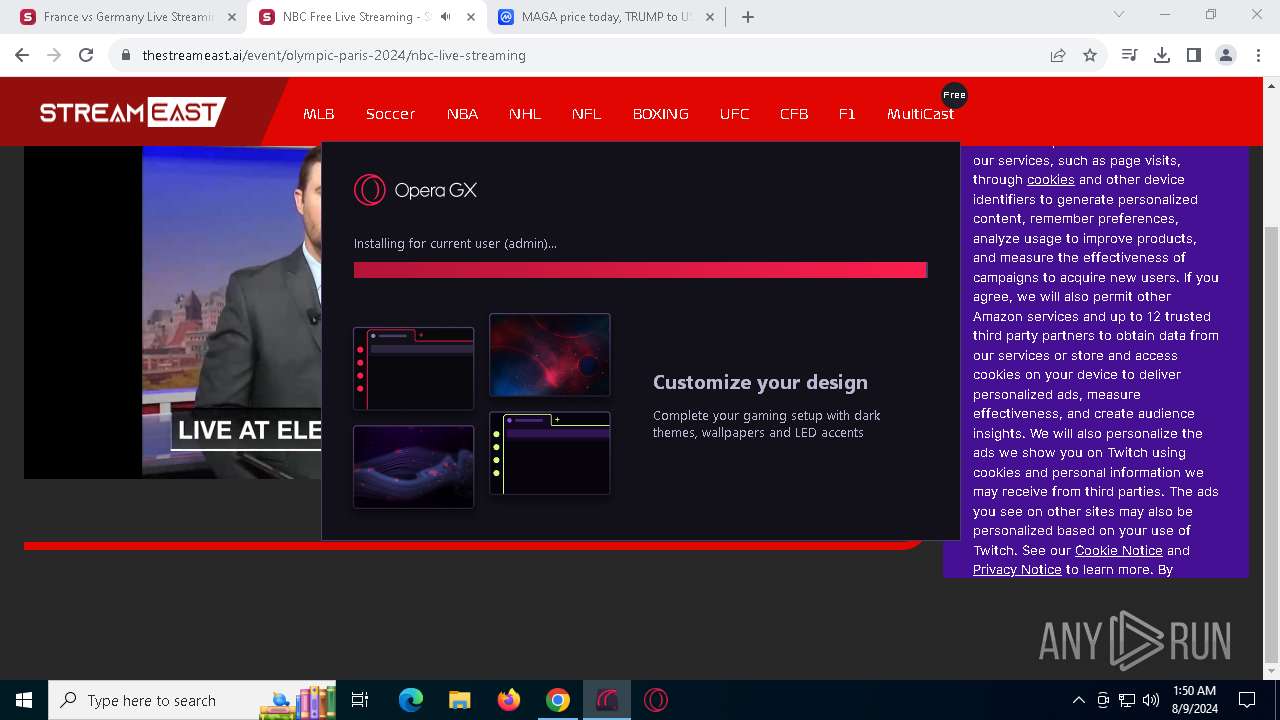Open Opera GX installer taskbar icon
Image resolution: width=1280 pixels, height=720 pixels.
[x=607, y=700]
